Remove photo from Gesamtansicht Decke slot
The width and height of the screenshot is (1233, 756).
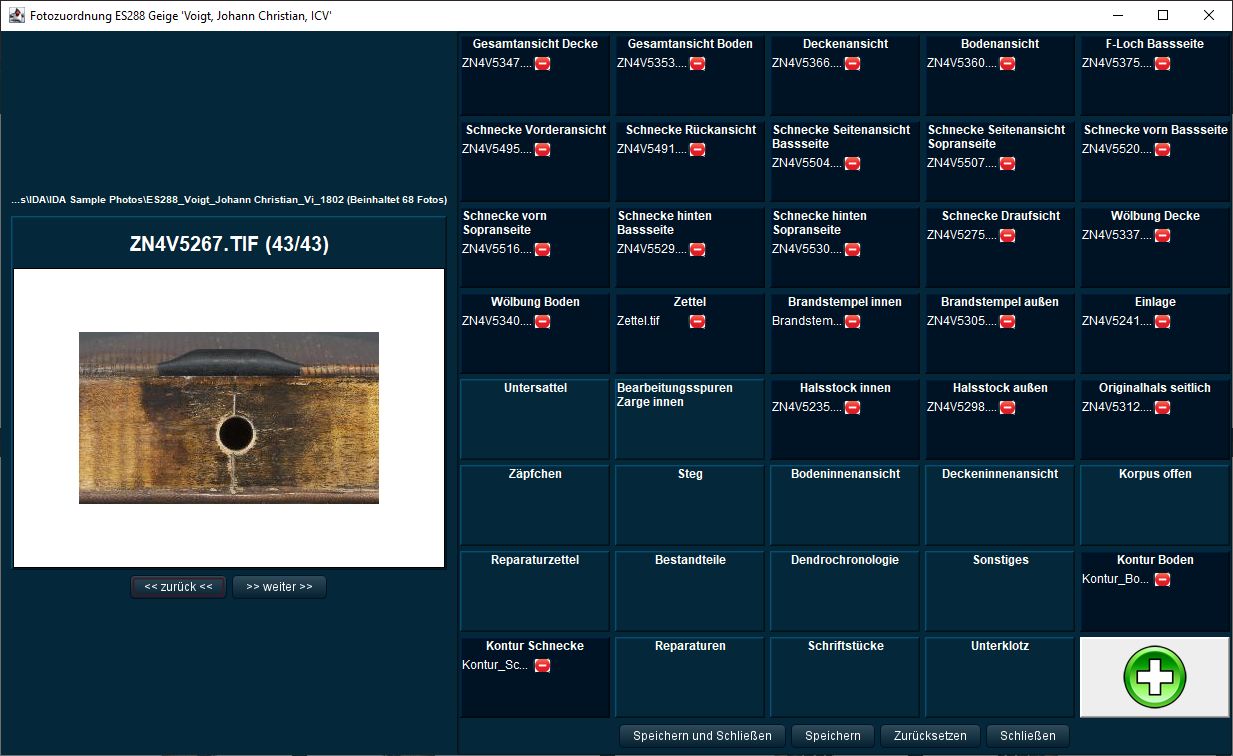point(542,64)
